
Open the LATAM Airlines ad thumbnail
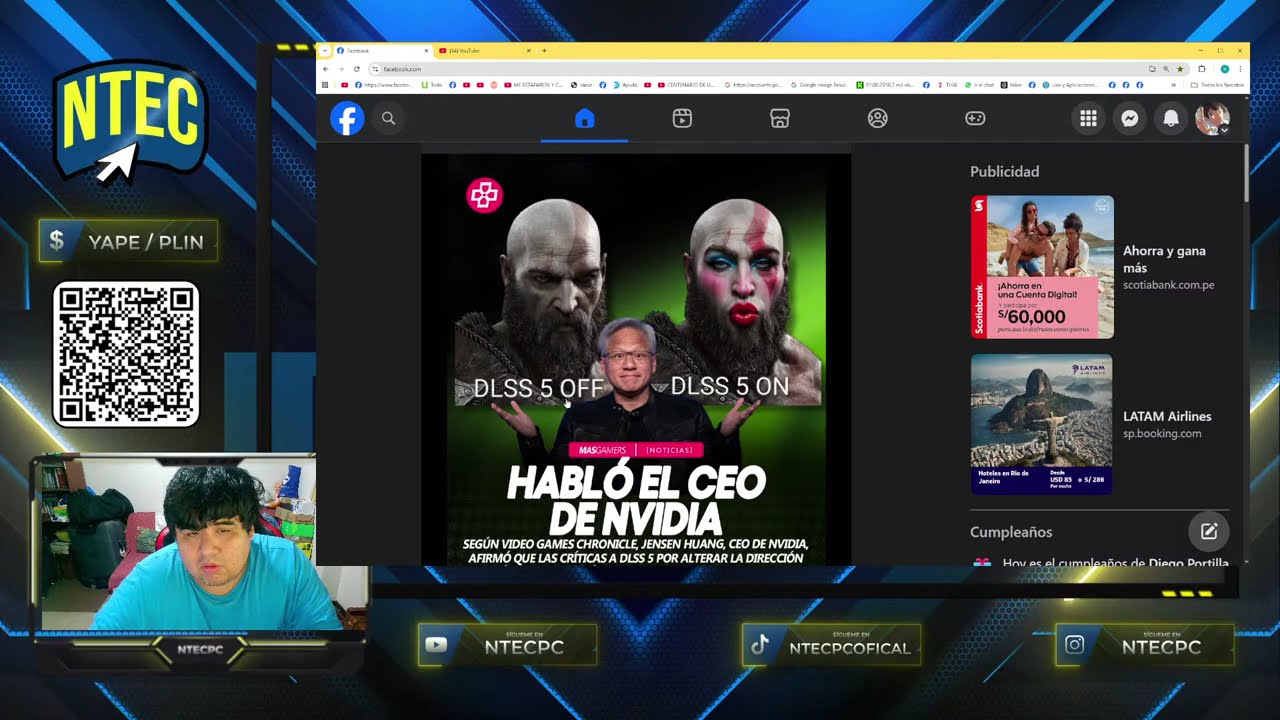(x=1042, y=424)
